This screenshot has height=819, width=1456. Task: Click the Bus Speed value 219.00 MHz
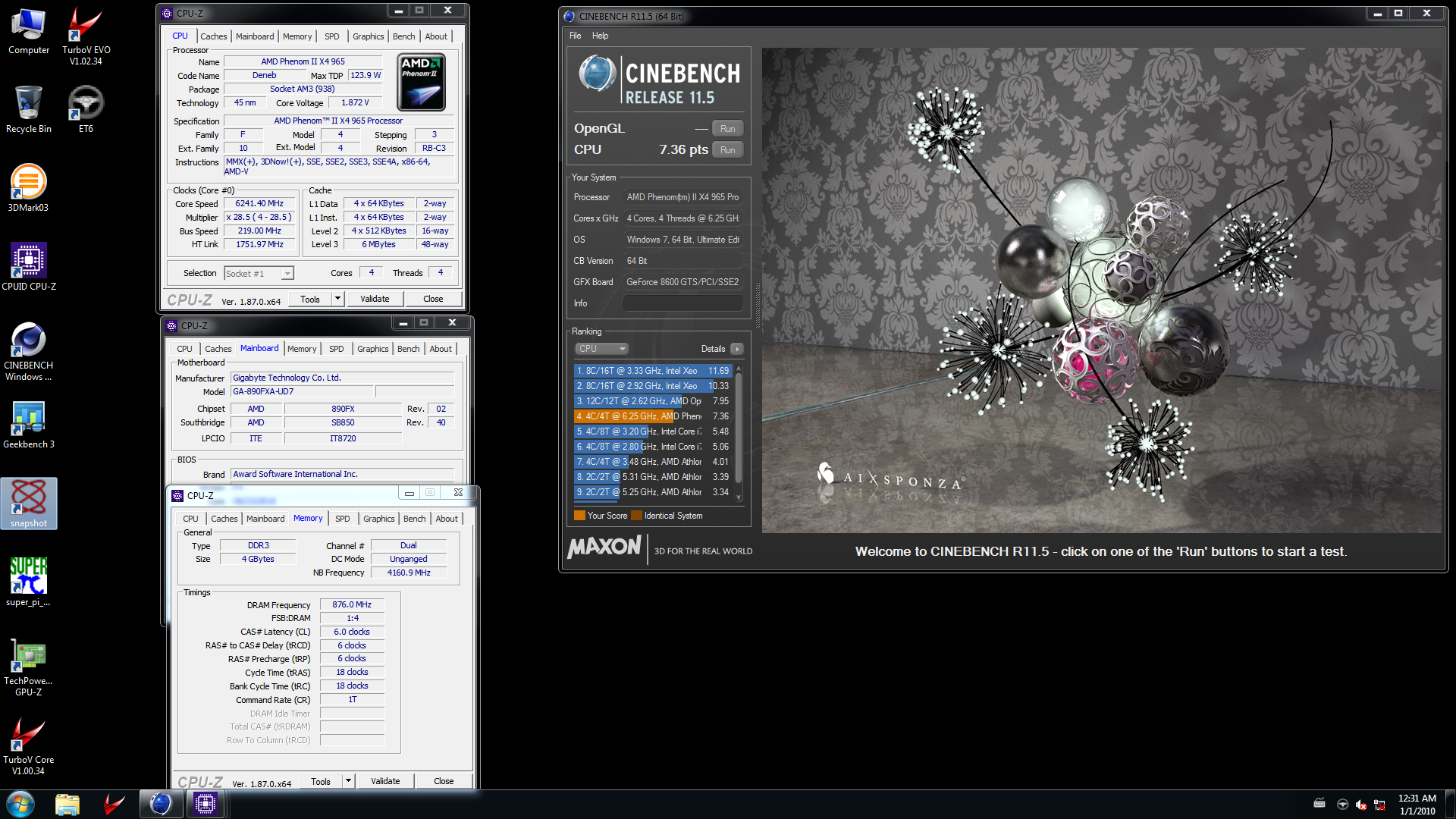(x=259, y=231)
